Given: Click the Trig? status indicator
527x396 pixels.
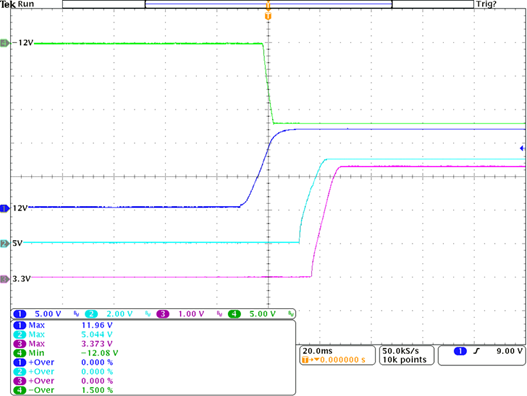Looking at the screenshot, I should point(486,4).
